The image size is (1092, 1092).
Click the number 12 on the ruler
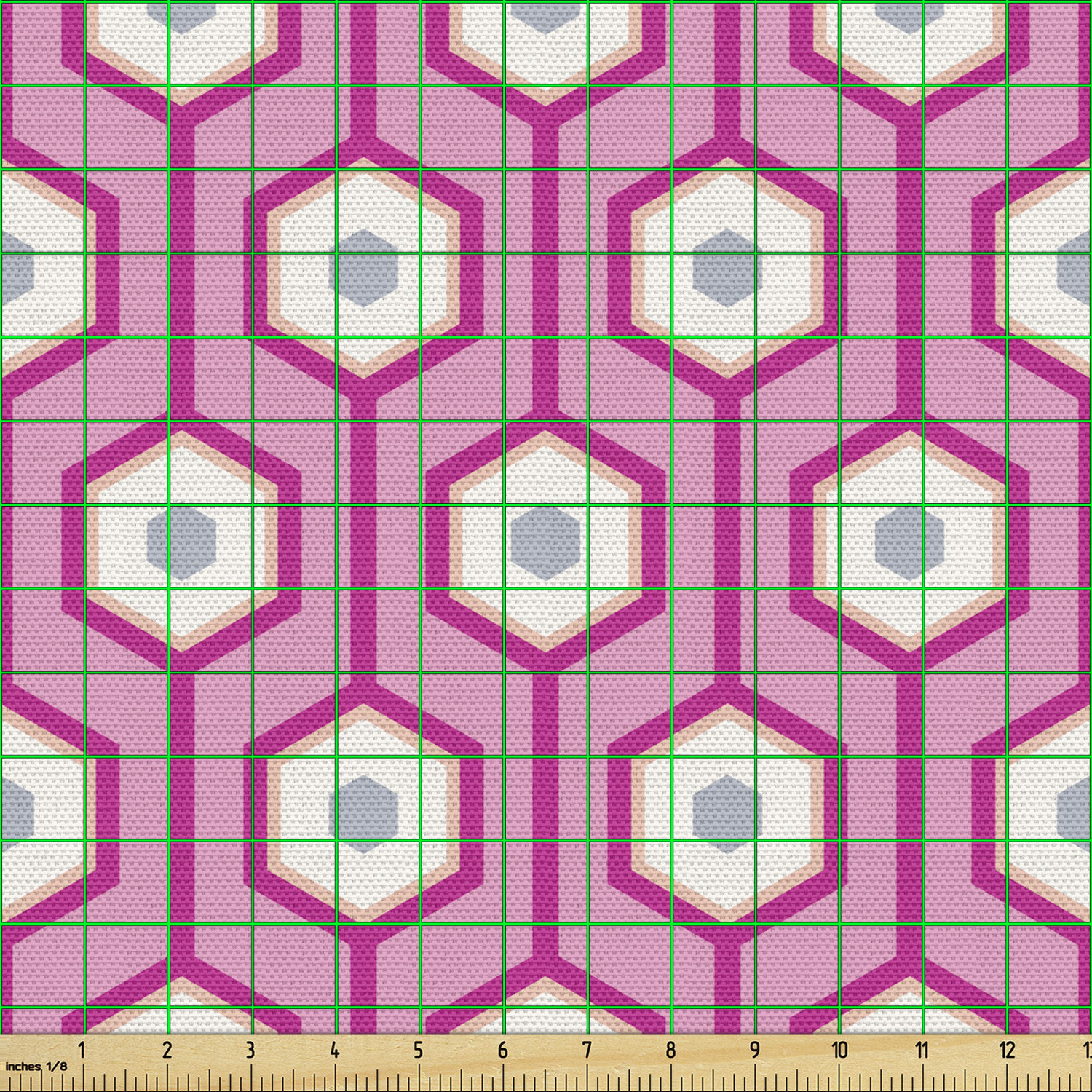coord(1007,1050)
